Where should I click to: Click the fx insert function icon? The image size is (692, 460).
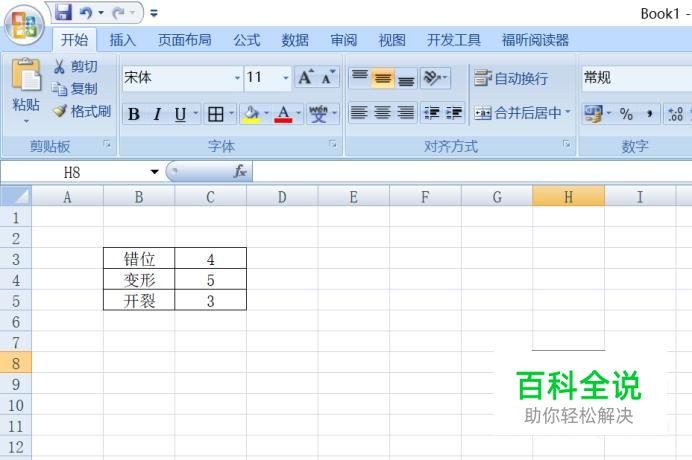pyautogui.click(x=240, y=171)
